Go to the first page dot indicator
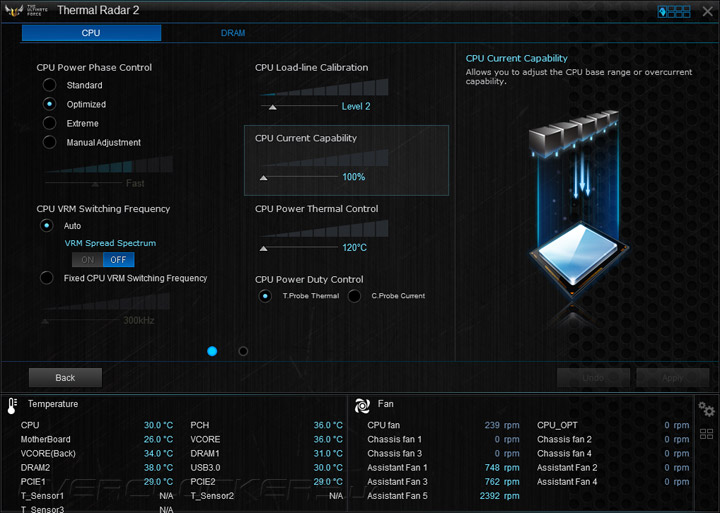 212,351
